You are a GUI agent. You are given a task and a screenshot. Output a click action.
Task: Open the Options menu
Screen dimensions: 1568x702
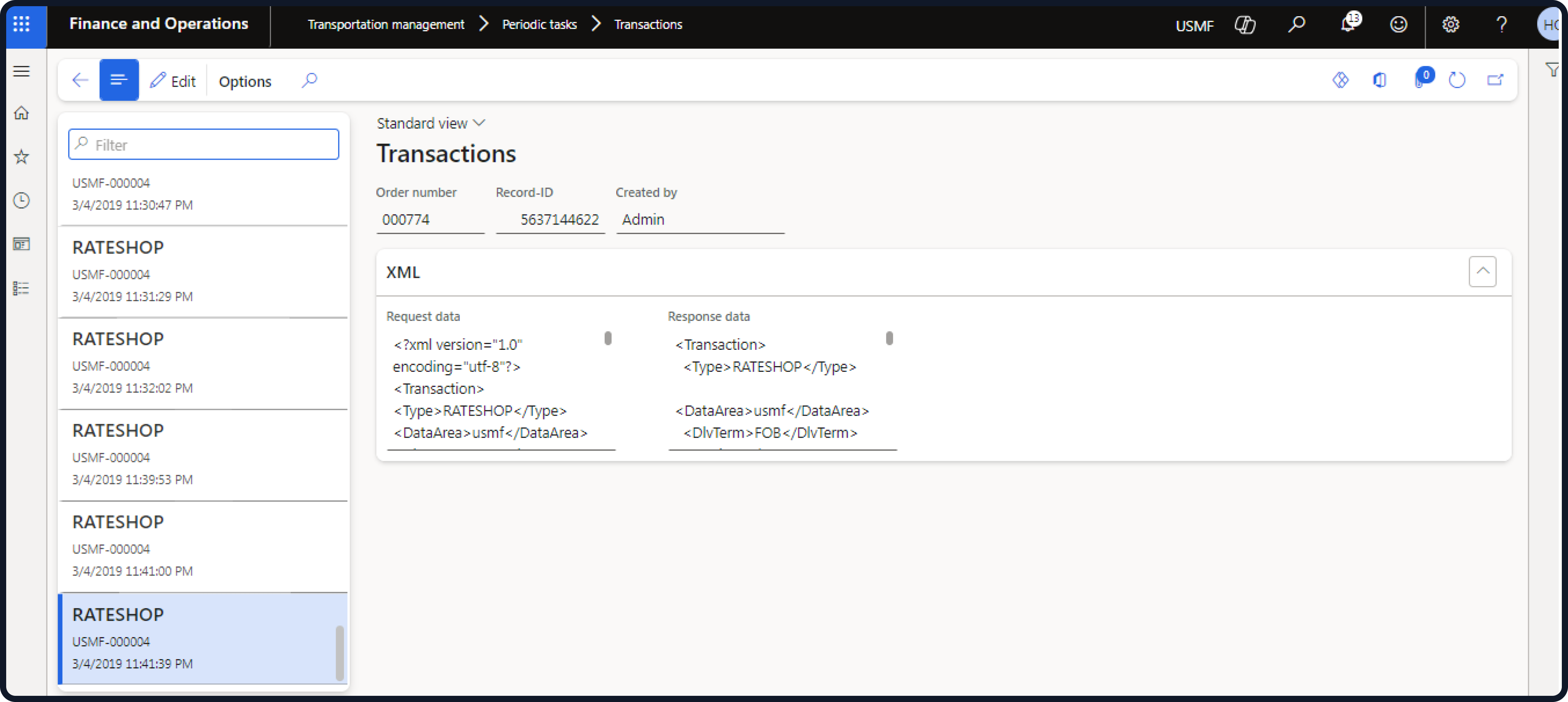pyautogui.click(x=245, y=81)
